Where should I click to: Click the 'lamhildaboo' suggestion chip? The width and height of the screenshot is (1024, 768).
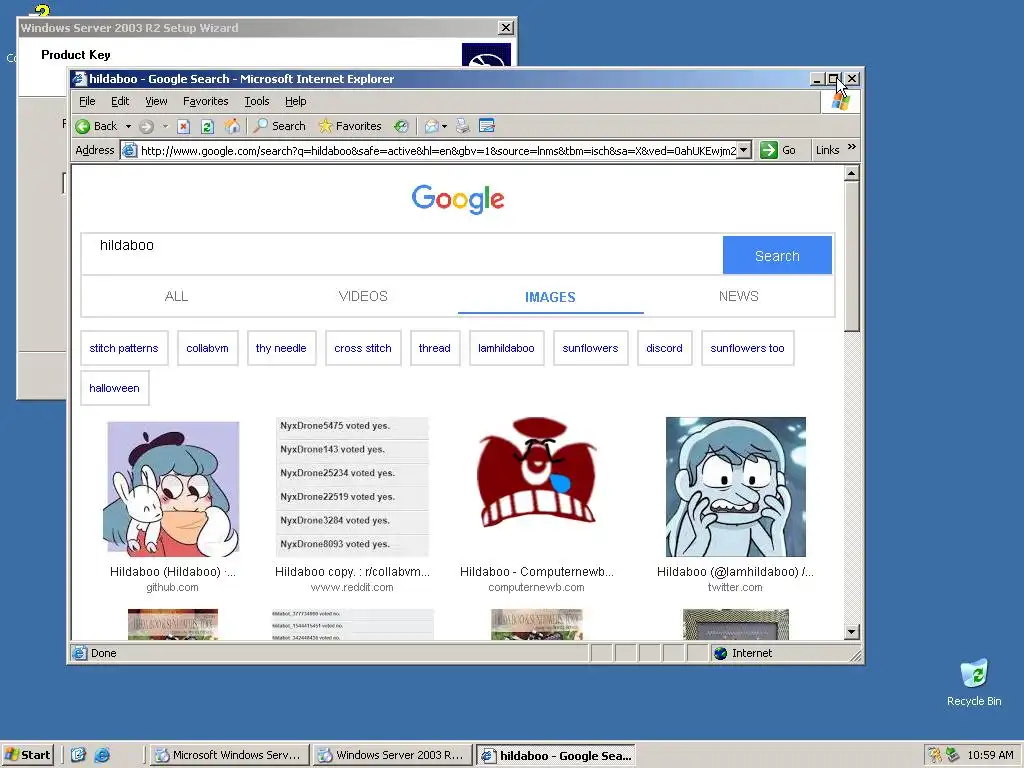[506, 348]
